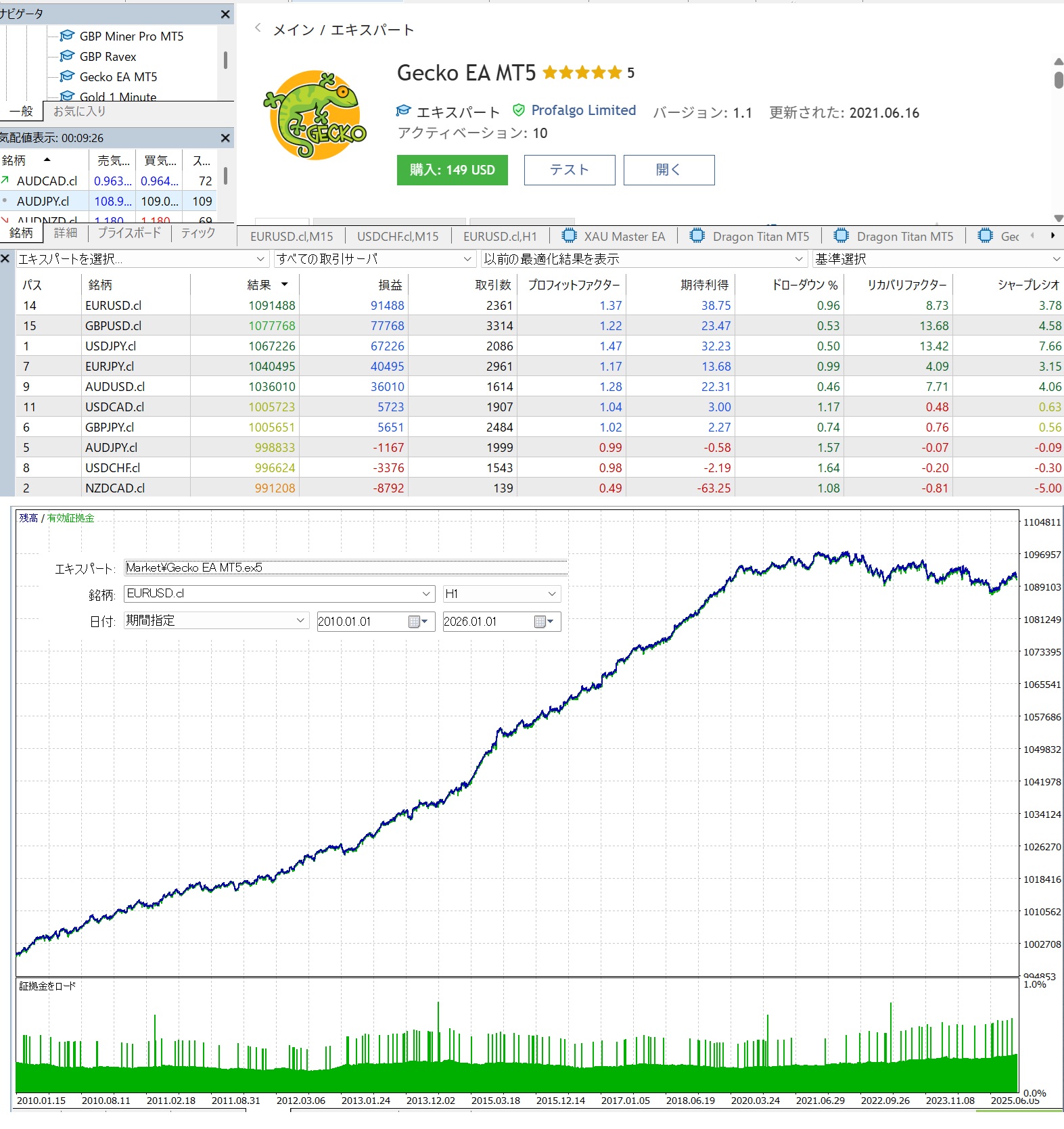Select GBP Ravex in the navigator tree
1064x1129 pixels.
[108, 57]
